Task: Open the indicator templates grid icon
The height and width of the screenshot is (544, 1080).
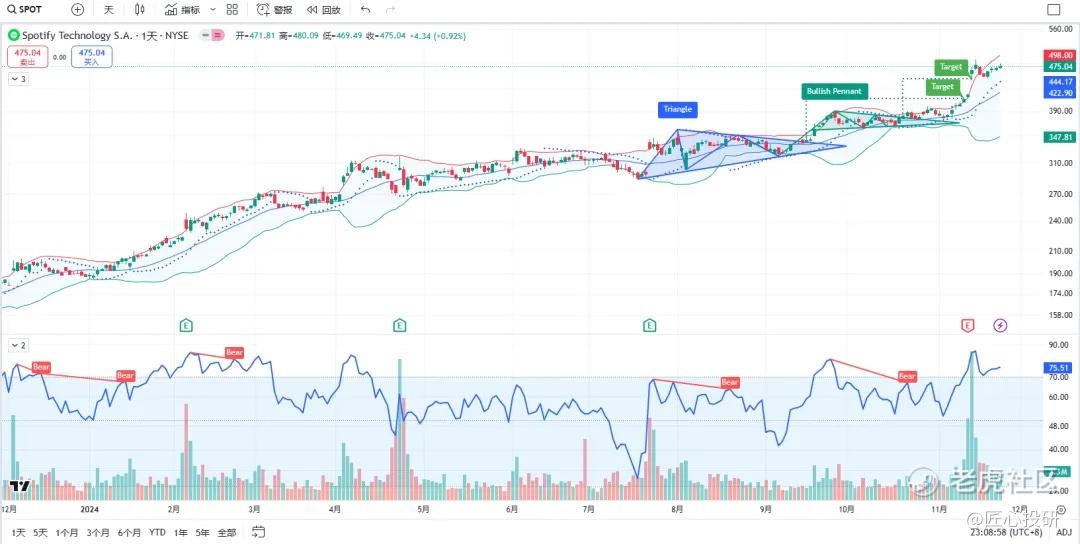Action: click(x=232, y=10)
